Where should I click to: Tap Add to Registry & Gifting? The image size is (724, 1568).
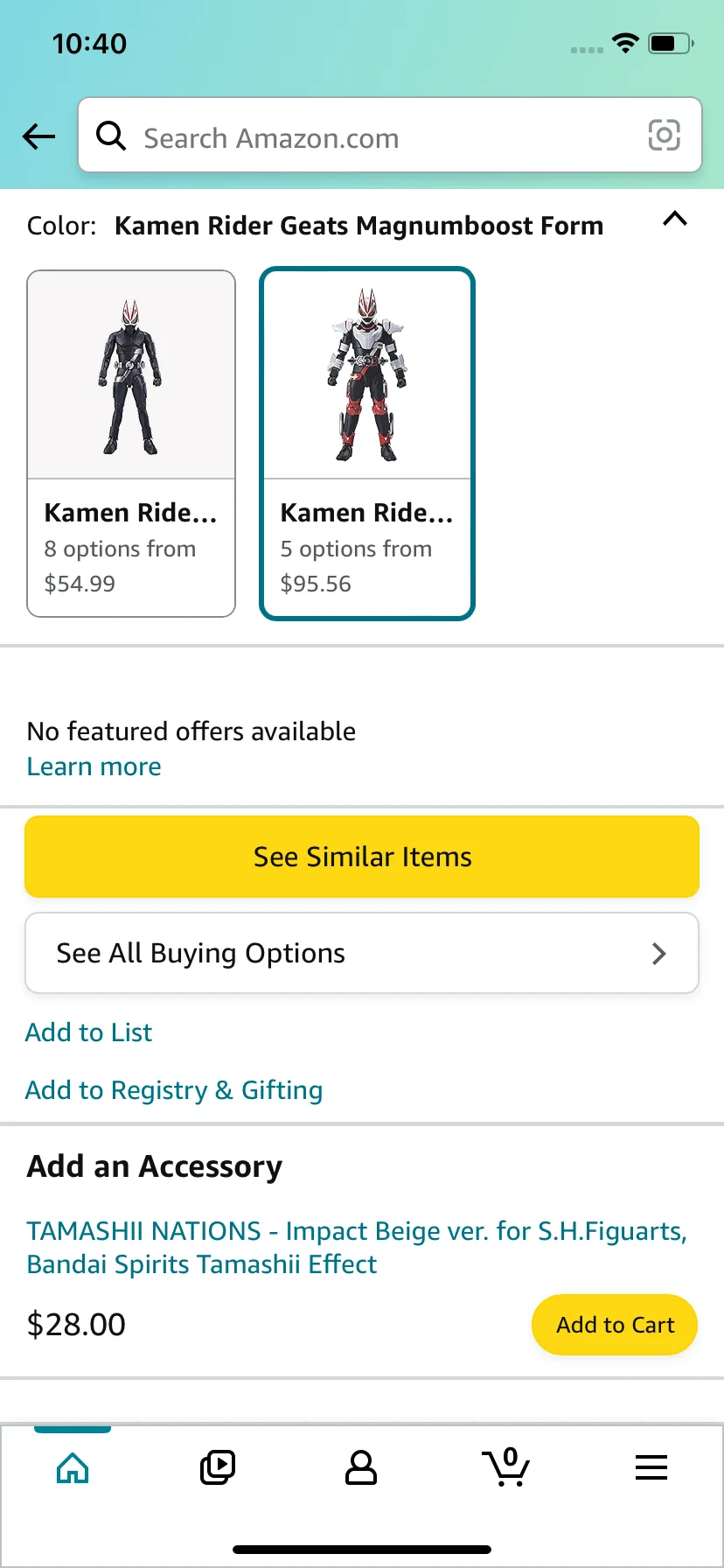click(174, 1090)
